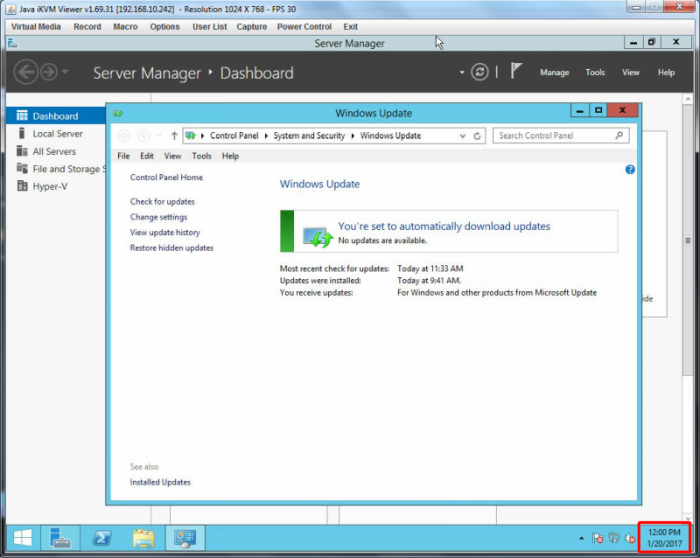The height and width of the screenshot is (558, 700).
Task: Click Change settings link
Action: click(158, 217)
